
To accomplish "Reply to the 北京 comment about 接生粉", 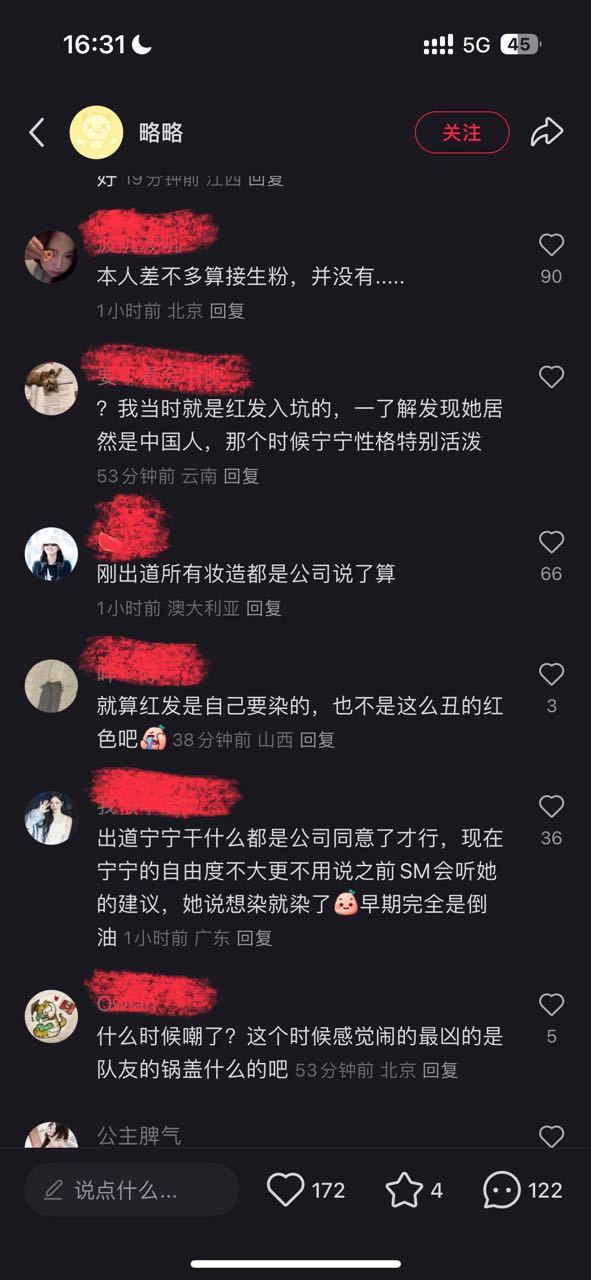I will click(227, 311).
